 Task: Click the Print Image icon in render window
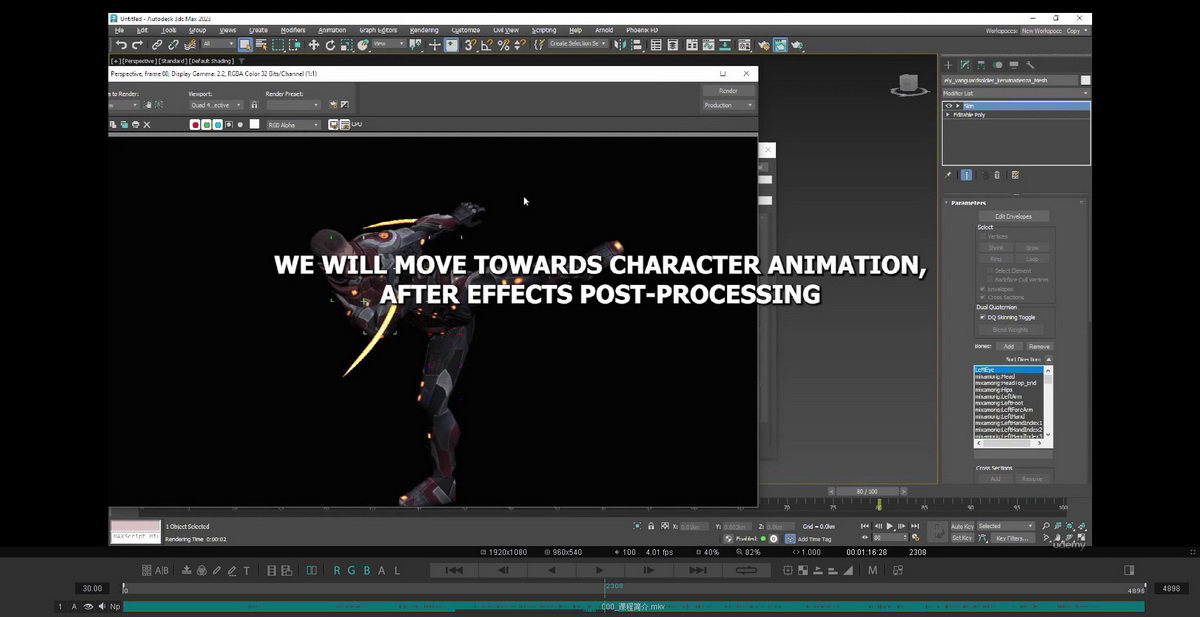[x=135, y=125]
